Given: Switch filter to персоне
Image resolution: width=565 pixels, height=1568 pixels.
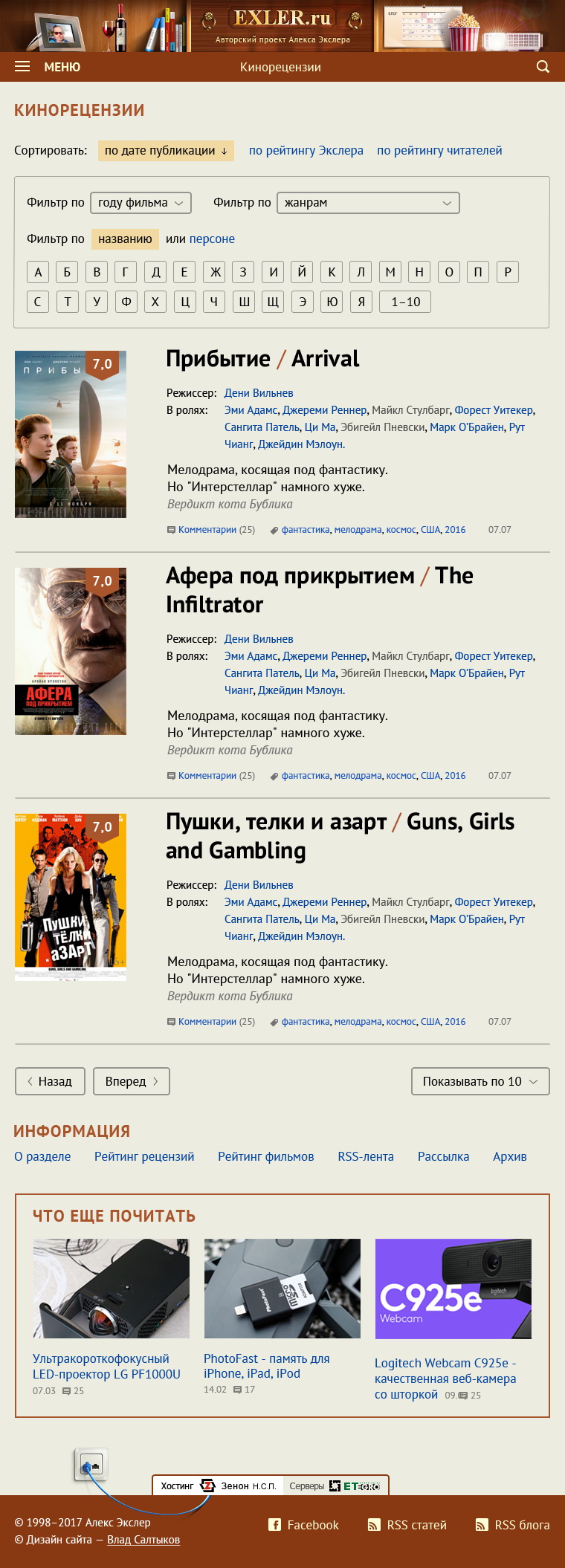Looking at the screenshot, I should (x=212, y=239).
